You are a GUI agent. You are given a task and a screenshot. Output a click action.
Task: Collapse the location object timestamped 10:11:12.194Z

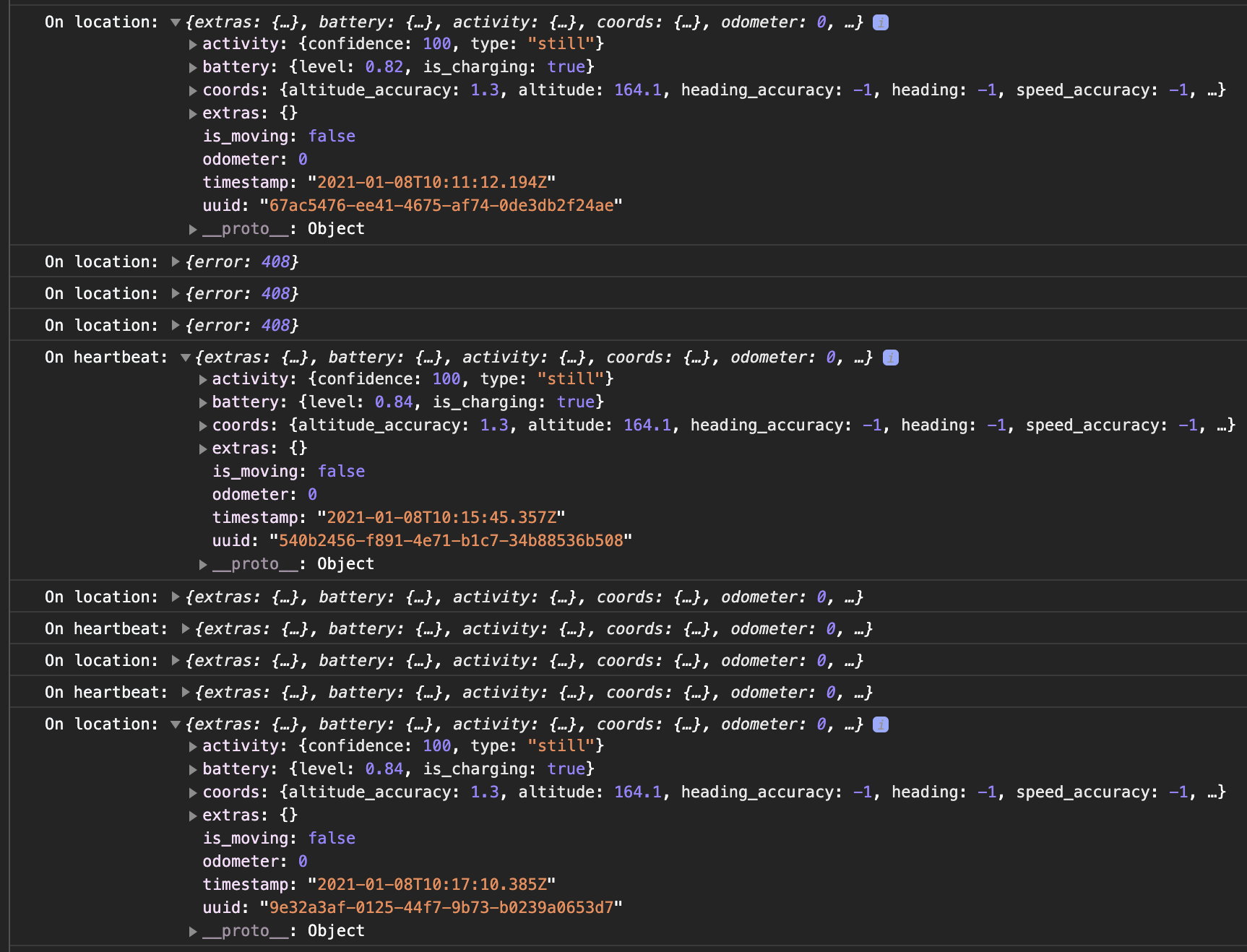[175, 22]
